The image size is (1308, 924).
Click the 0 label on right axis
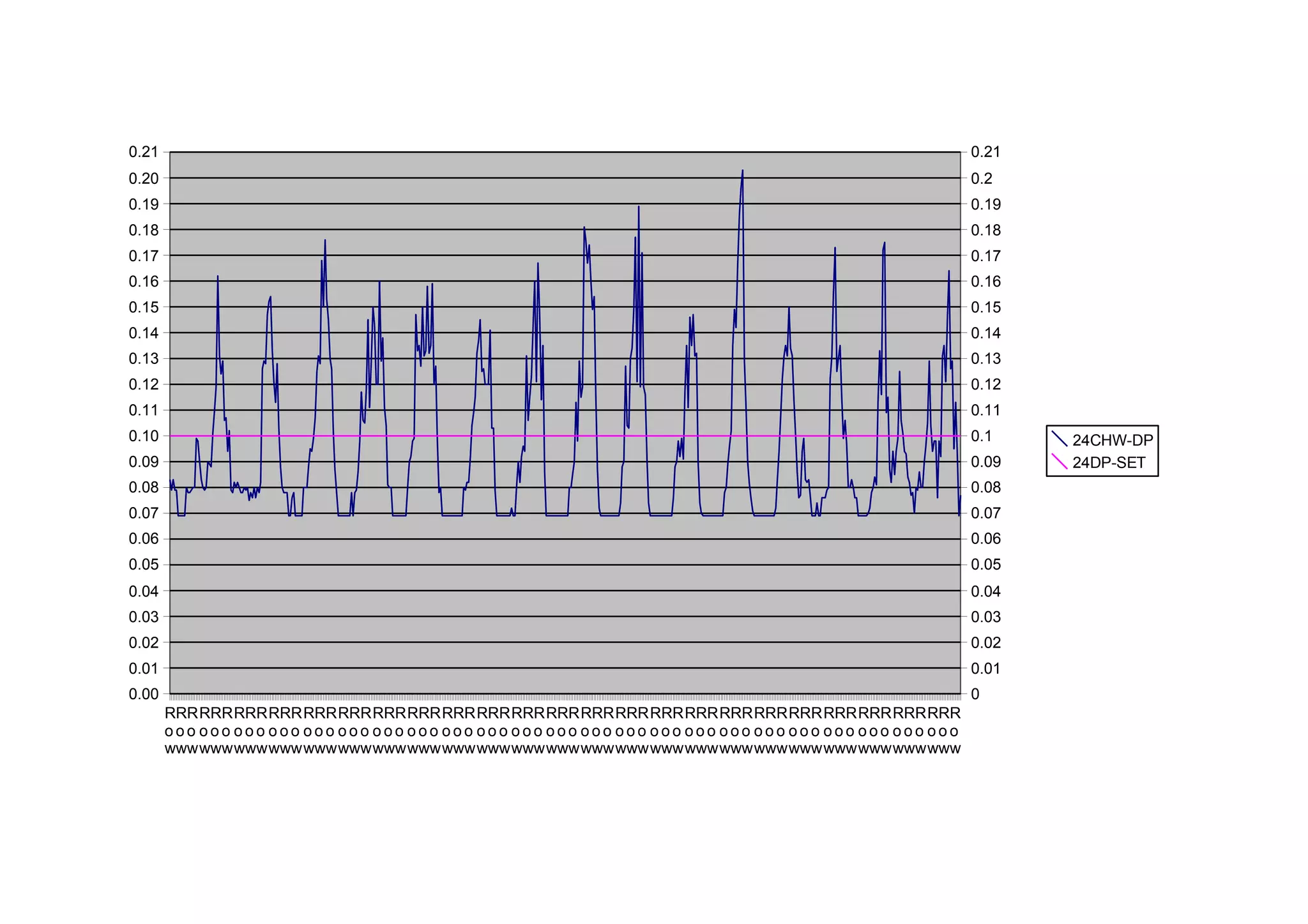pos(975,694)
